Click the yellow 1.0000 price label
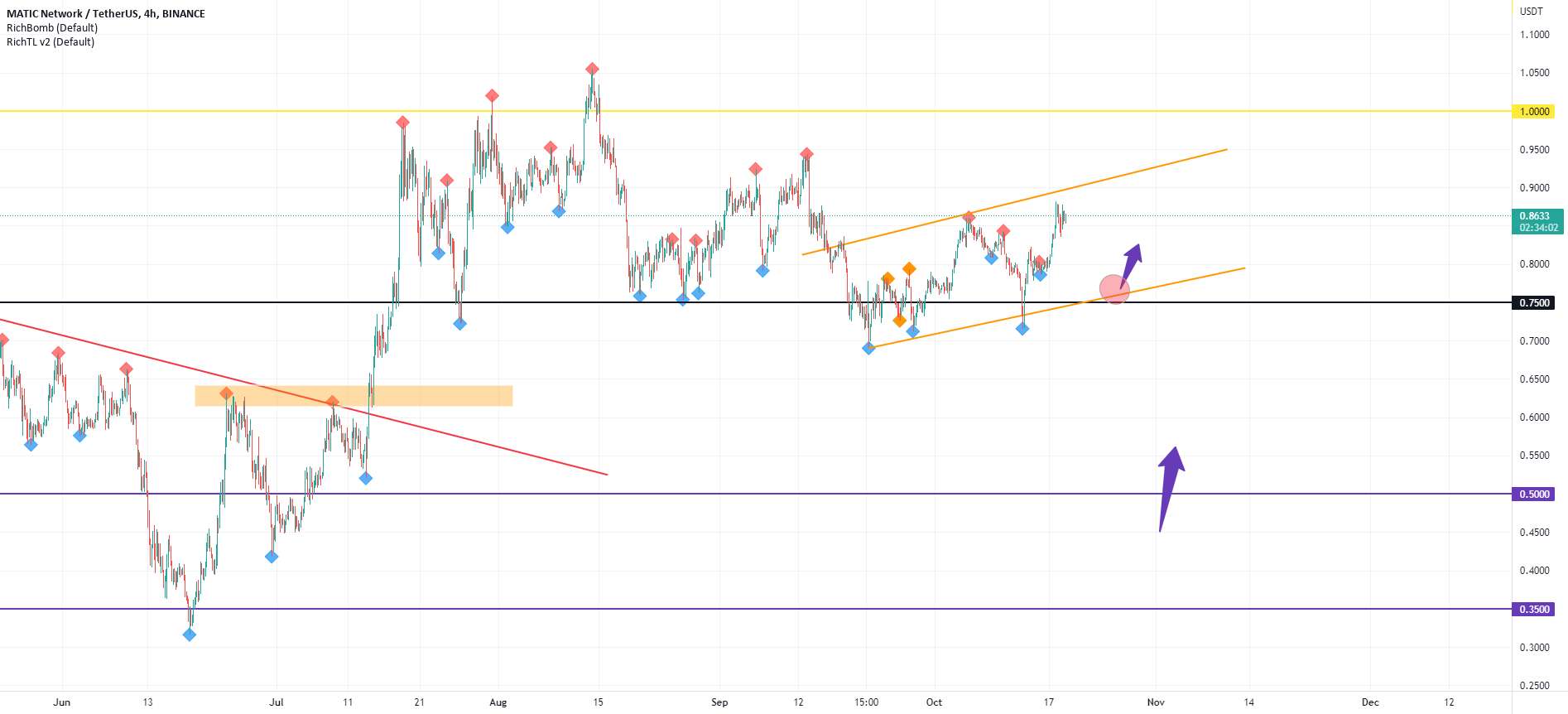 click(1533, 111)
